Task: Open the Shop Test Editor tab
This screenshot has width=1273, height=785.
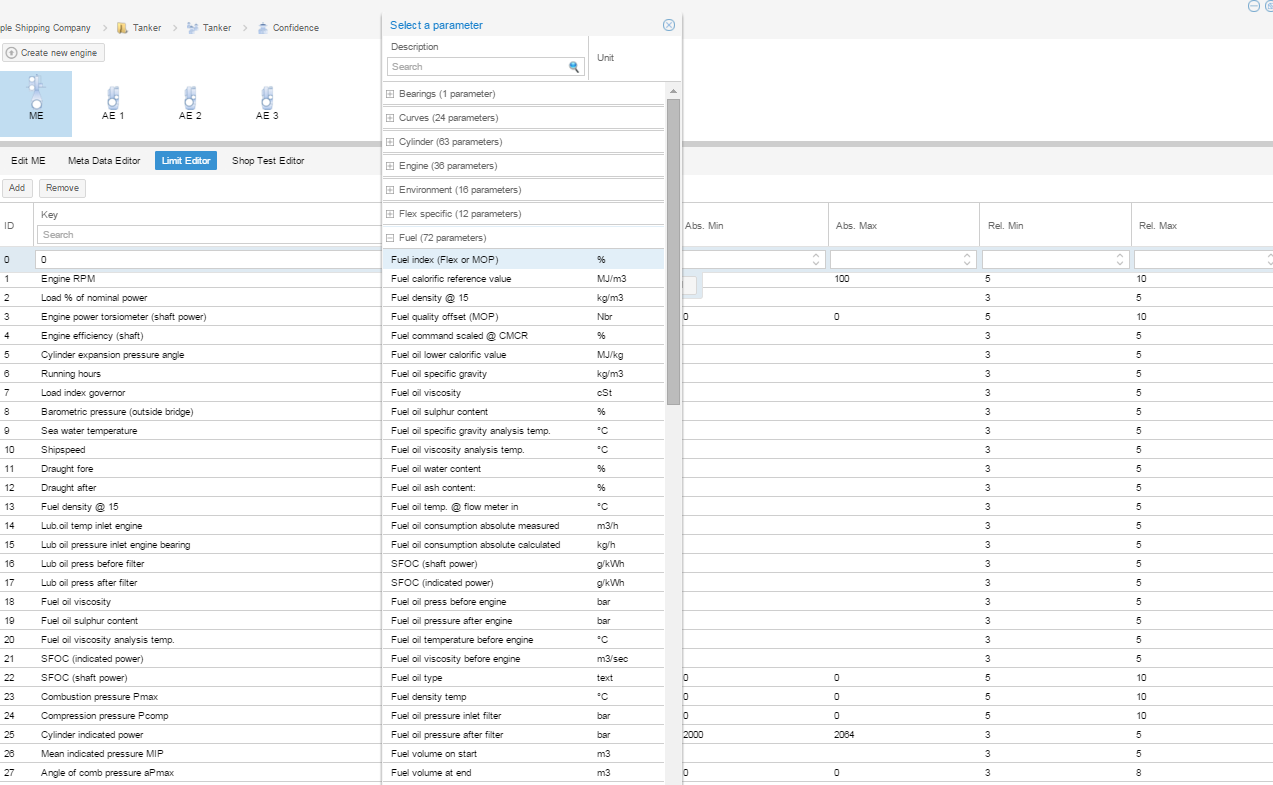Action: (268, 161)
